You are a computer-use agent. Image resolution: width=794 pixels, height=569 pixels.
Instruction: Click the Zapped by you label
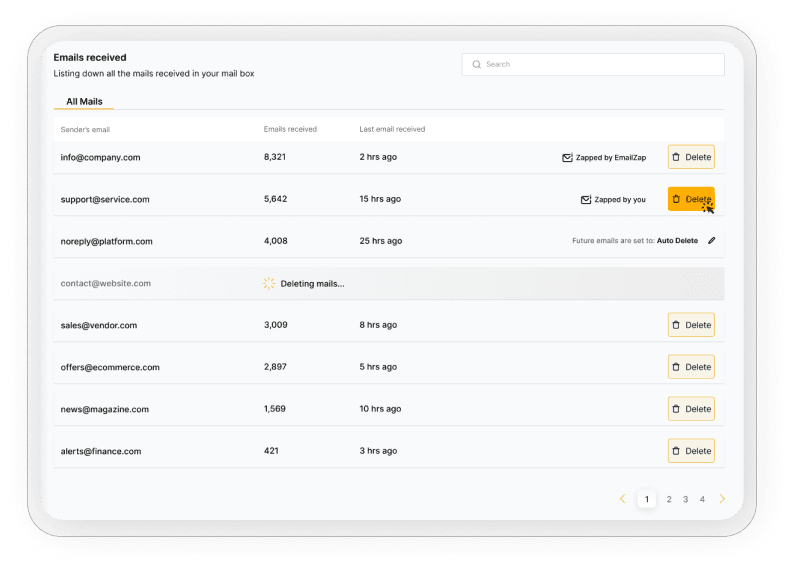click(620, 199)
